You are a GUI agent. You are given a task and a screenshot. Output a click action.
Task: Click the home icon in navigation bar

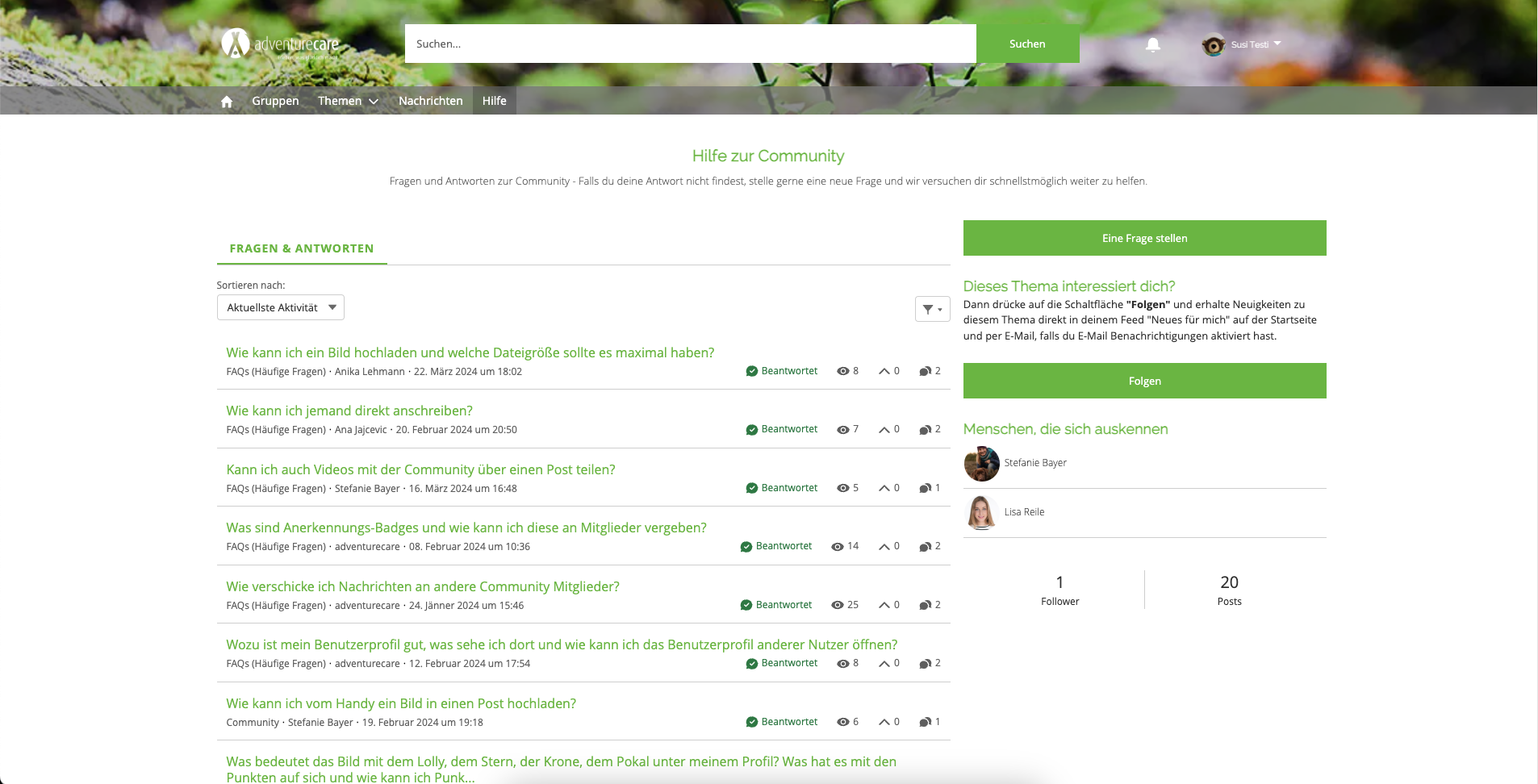(x=227, y=102)
